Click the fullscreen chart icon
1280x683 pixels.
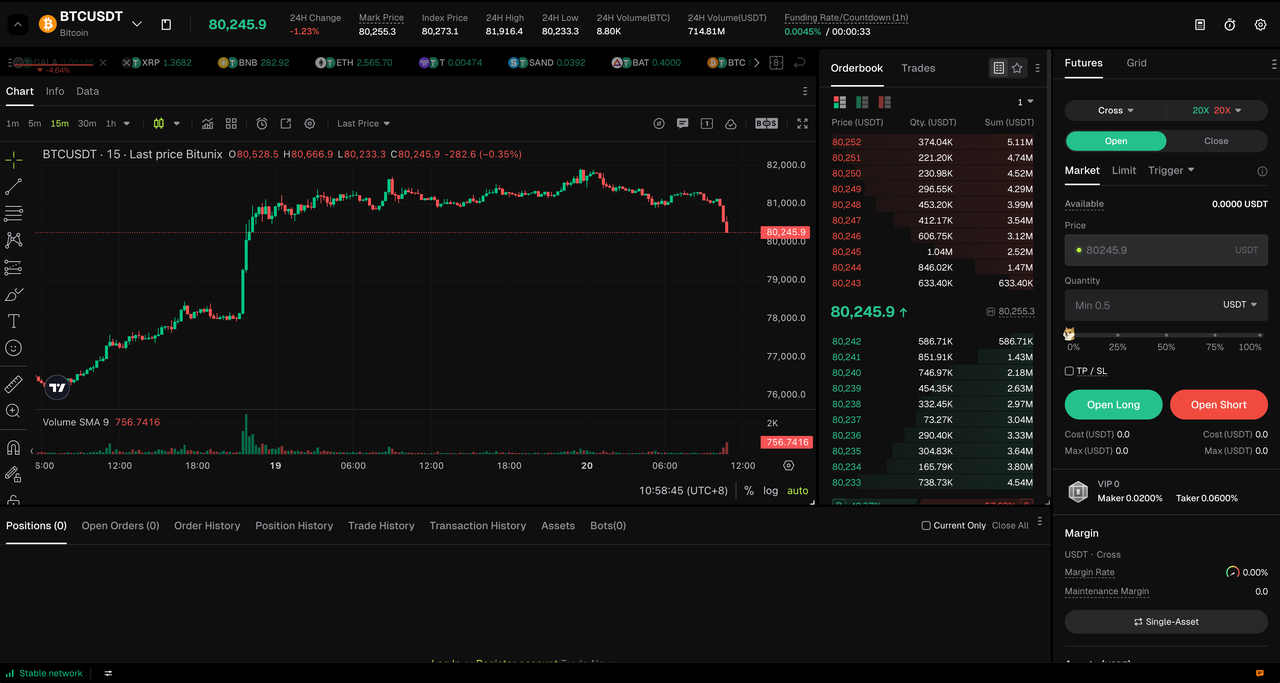(802, 124)
